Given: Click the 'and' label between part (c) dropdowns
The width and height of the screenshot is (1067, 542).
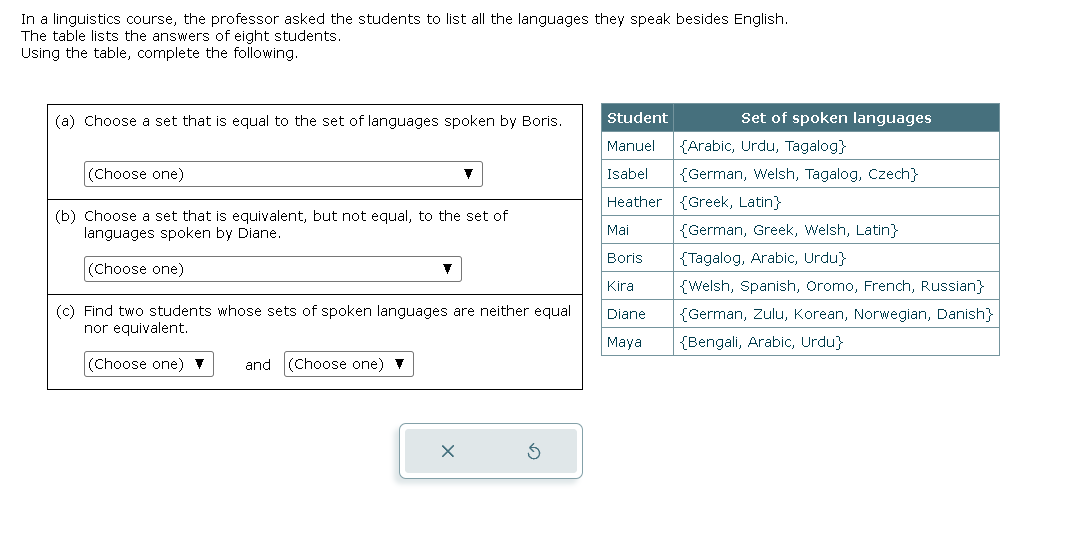Looking at the screenshot, I should pos(258,365).
